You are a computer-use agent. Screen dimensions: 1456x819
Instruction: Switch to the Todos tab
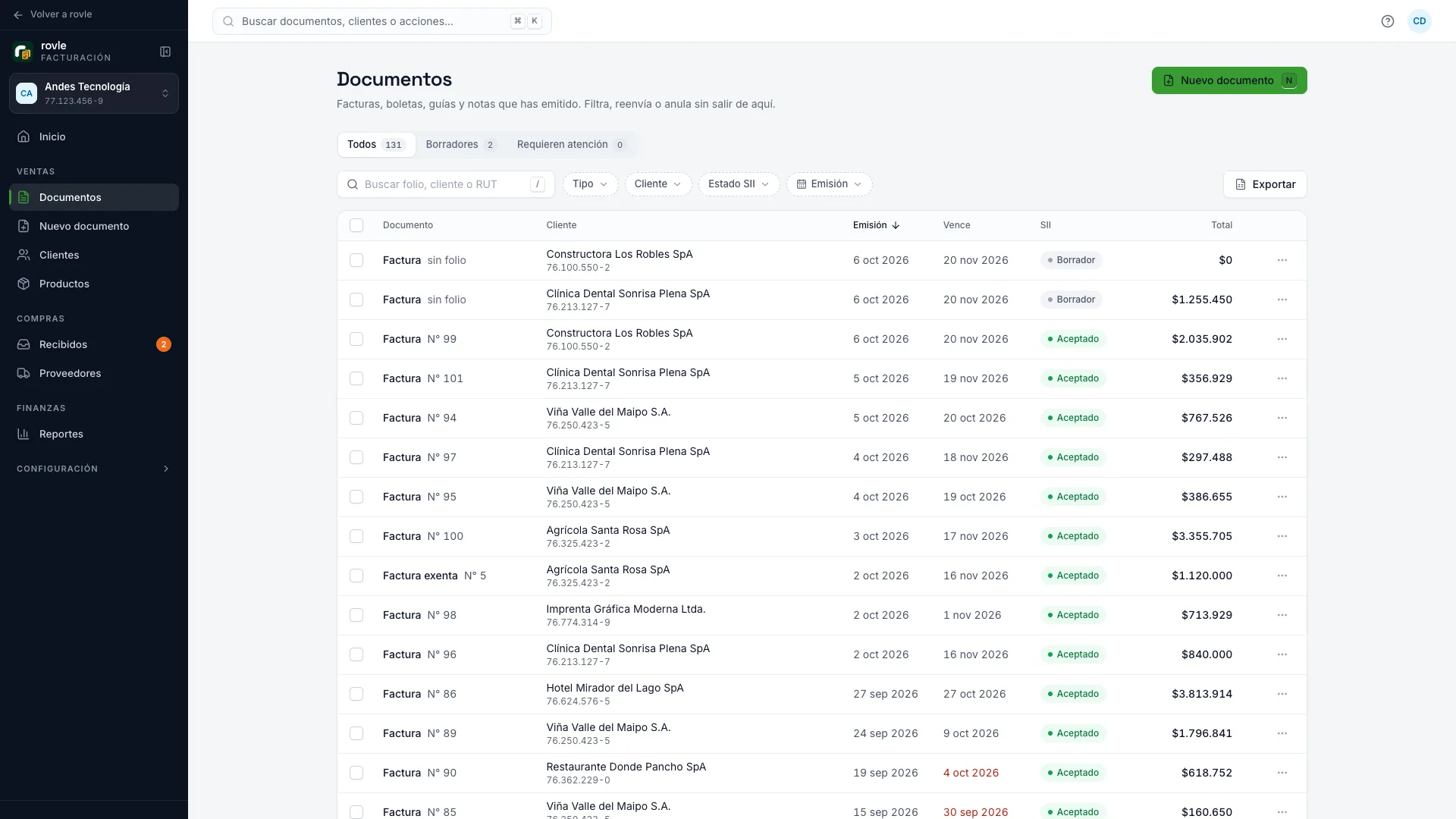point(376,145)
